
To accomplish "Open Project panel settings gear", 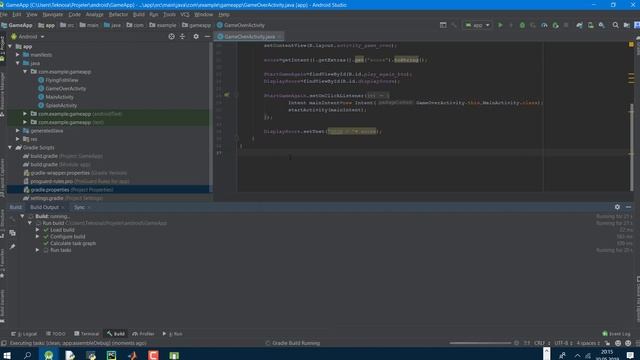I will 196,37.
